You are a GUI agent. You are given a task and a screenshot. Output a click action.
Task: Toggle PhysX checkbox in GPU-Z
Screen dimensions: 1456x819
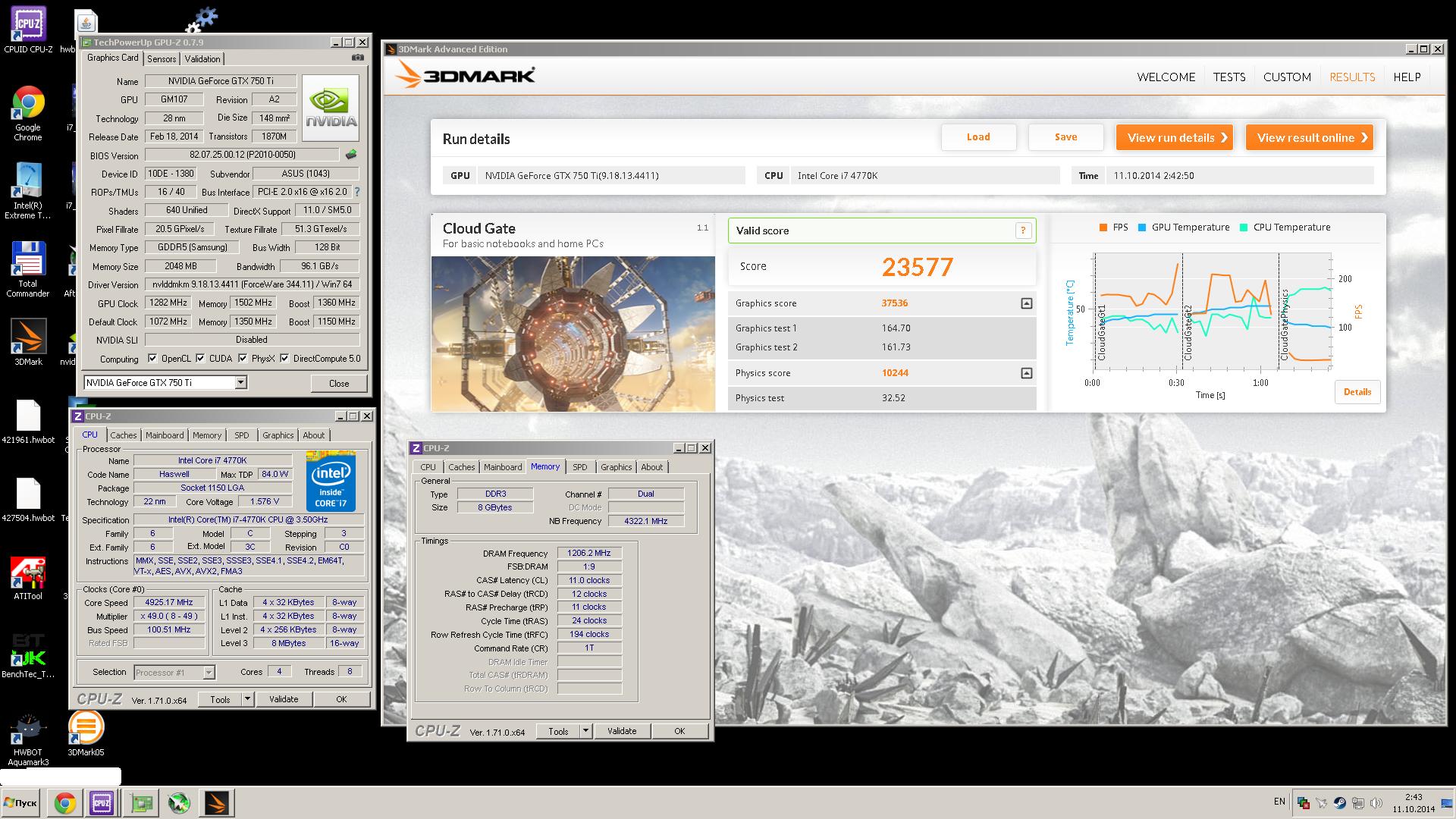pos(243,359)
